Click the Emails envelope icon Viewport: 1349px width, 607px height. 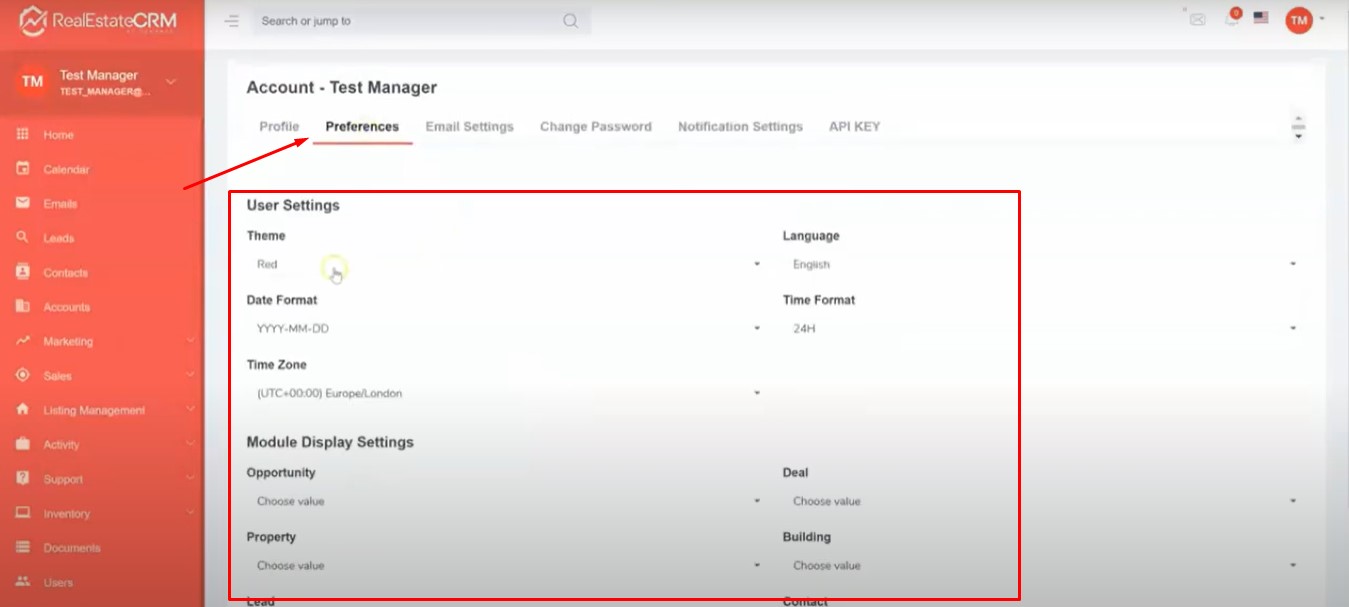(x=23, y=203)
